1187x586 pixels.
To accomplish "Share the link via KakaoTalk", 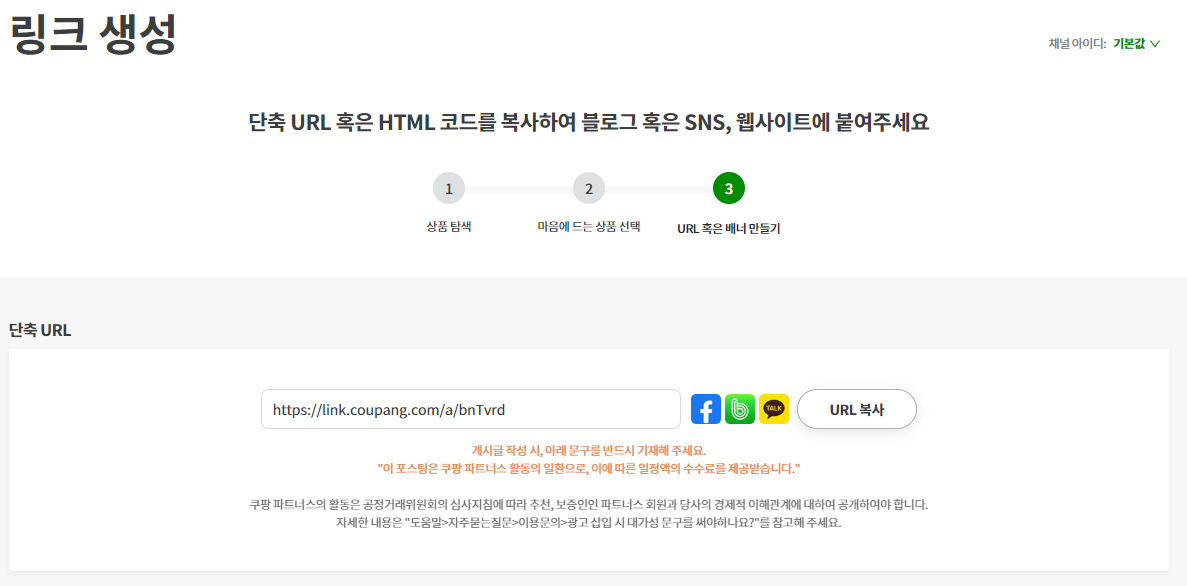I will [x=774, y=409].
